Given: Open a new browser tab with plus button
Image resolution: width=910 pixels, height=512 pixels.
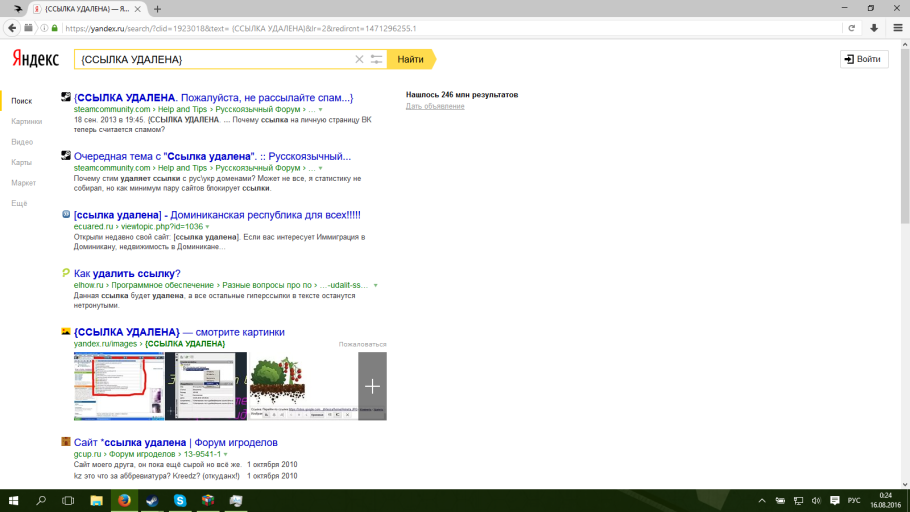Looking at the screenshot, I should (157, 9).
